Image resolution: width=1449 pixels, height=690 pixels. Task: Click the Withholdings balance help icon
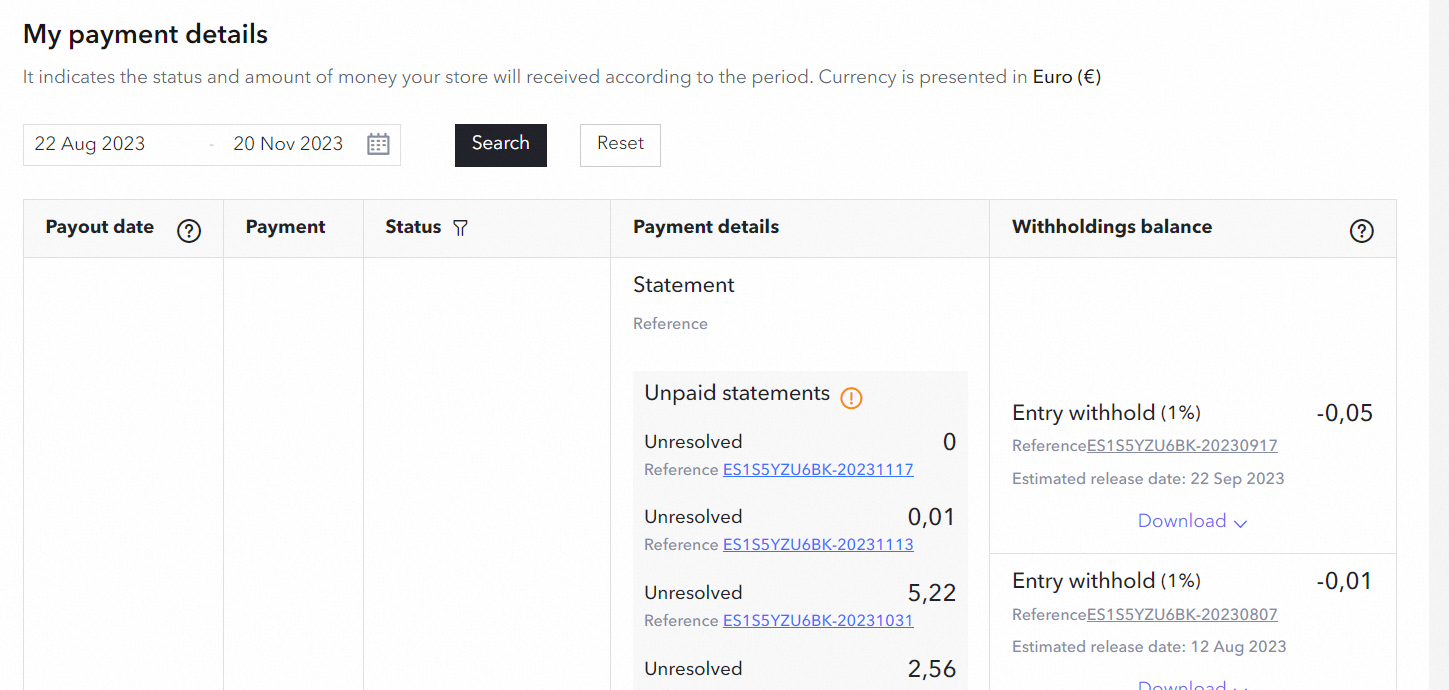[x=1361, y=231]
